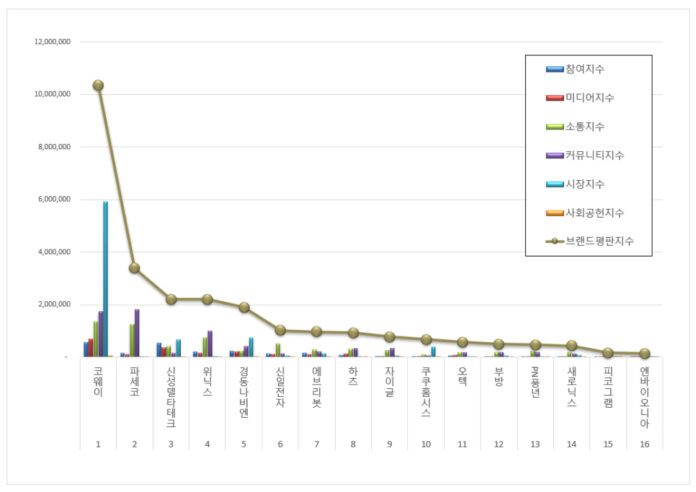Image resolution: width=696 pixels, height=492 pixels.
Task: Select 신일전자's green 소통지수 bar
Action: [278, 350]
